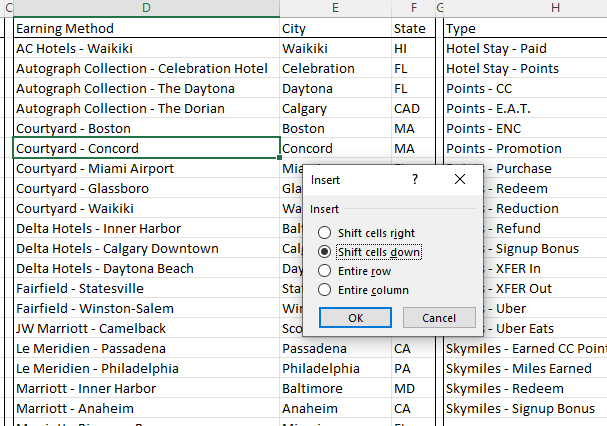The image size is (607, 426).
Task: Click the PA state cell
Action: (413, 369)
